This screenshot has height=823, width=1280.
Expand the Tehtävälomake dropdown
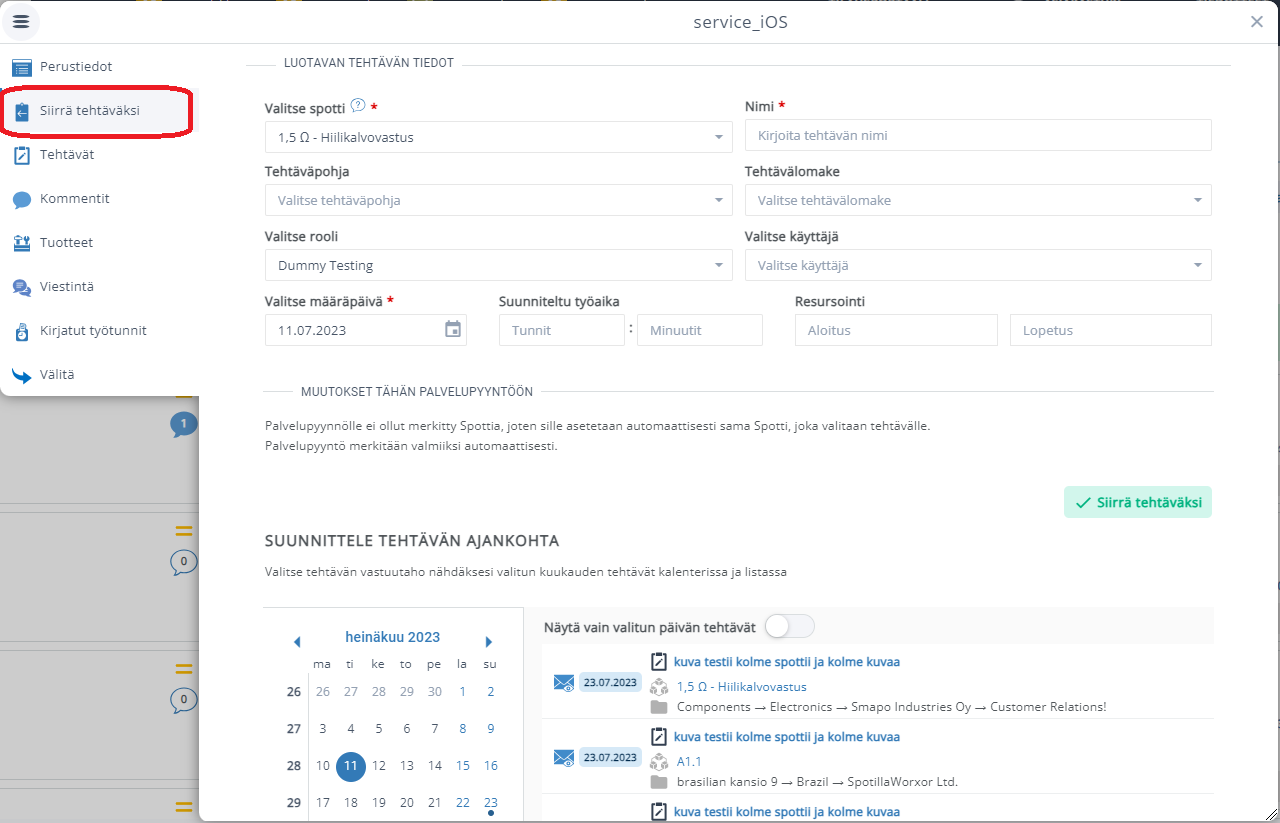coord(978,200)
